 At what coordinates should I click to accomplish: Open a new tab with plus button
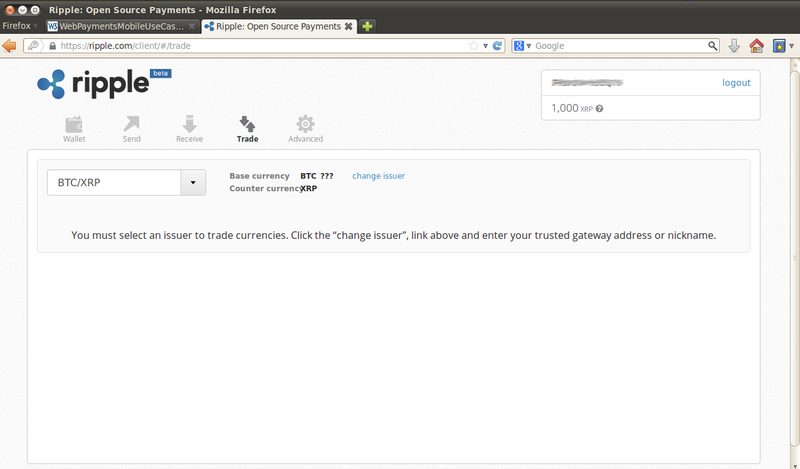pos(368,26)
